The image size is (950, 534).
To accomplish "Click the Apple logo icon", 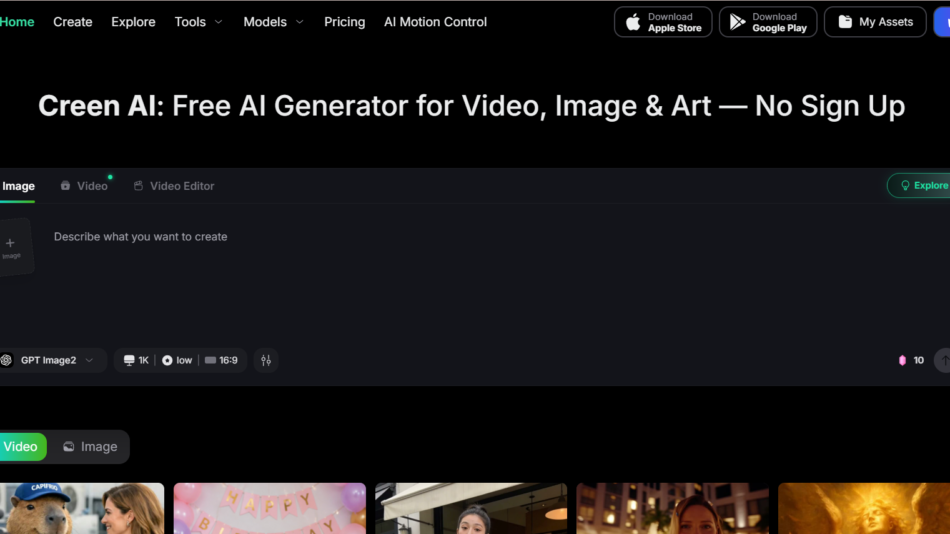I will [633, 22].
